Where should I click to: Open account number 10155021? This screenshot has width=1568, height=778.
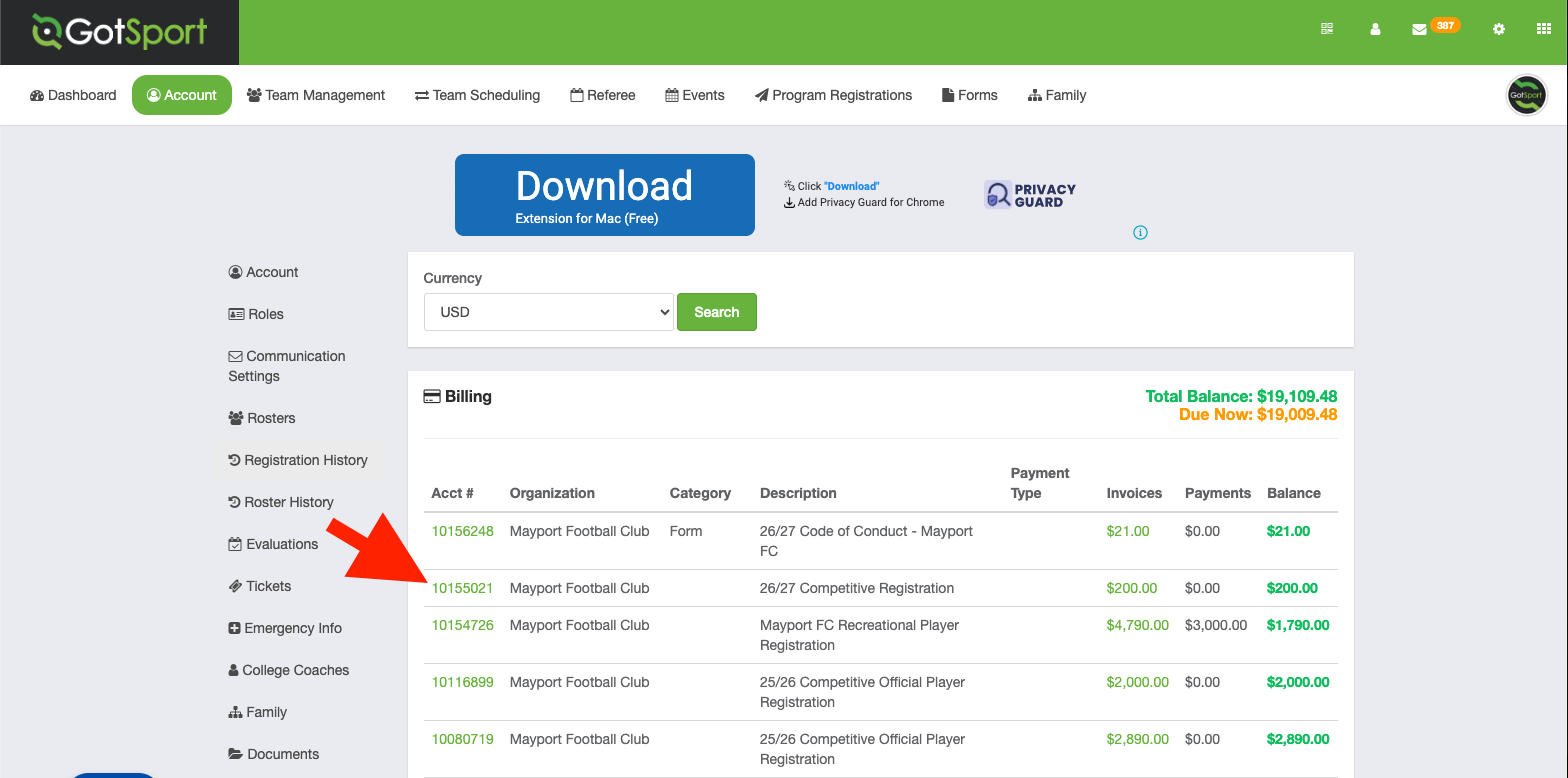[x=463, y=588]
